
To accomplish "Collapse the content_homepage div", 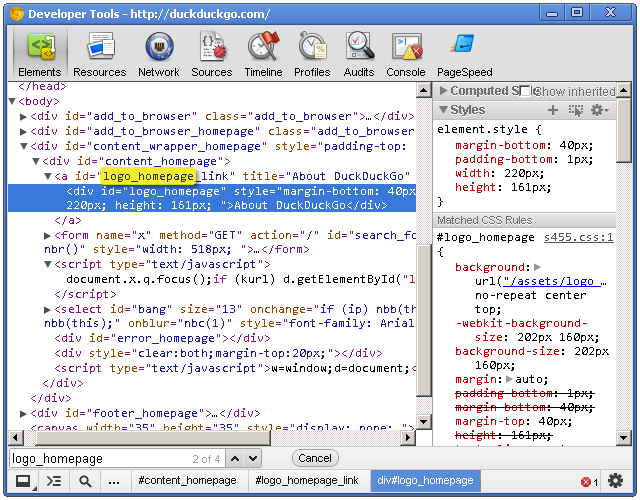I will pos(36,161).
